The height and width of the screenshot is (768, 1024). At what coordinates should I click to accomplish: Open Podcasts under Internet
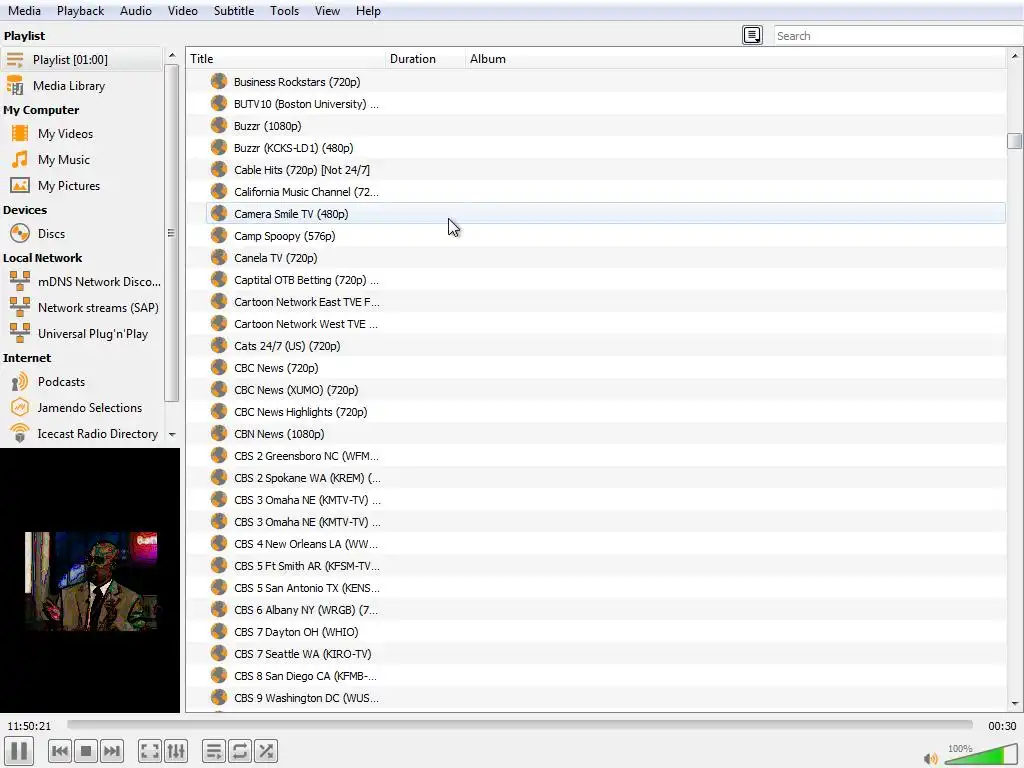(x=81, y=382)
